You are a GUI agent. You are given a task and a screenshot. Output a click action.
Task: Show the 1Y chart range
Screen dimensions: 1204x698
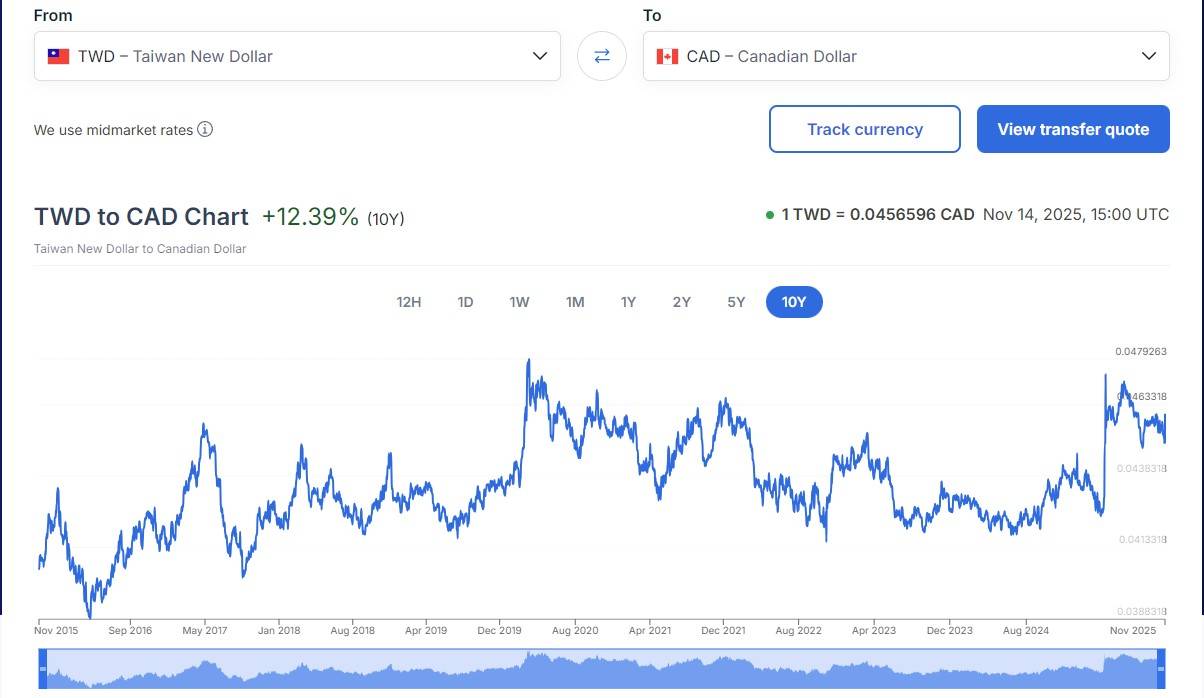[x=628, y=302]
